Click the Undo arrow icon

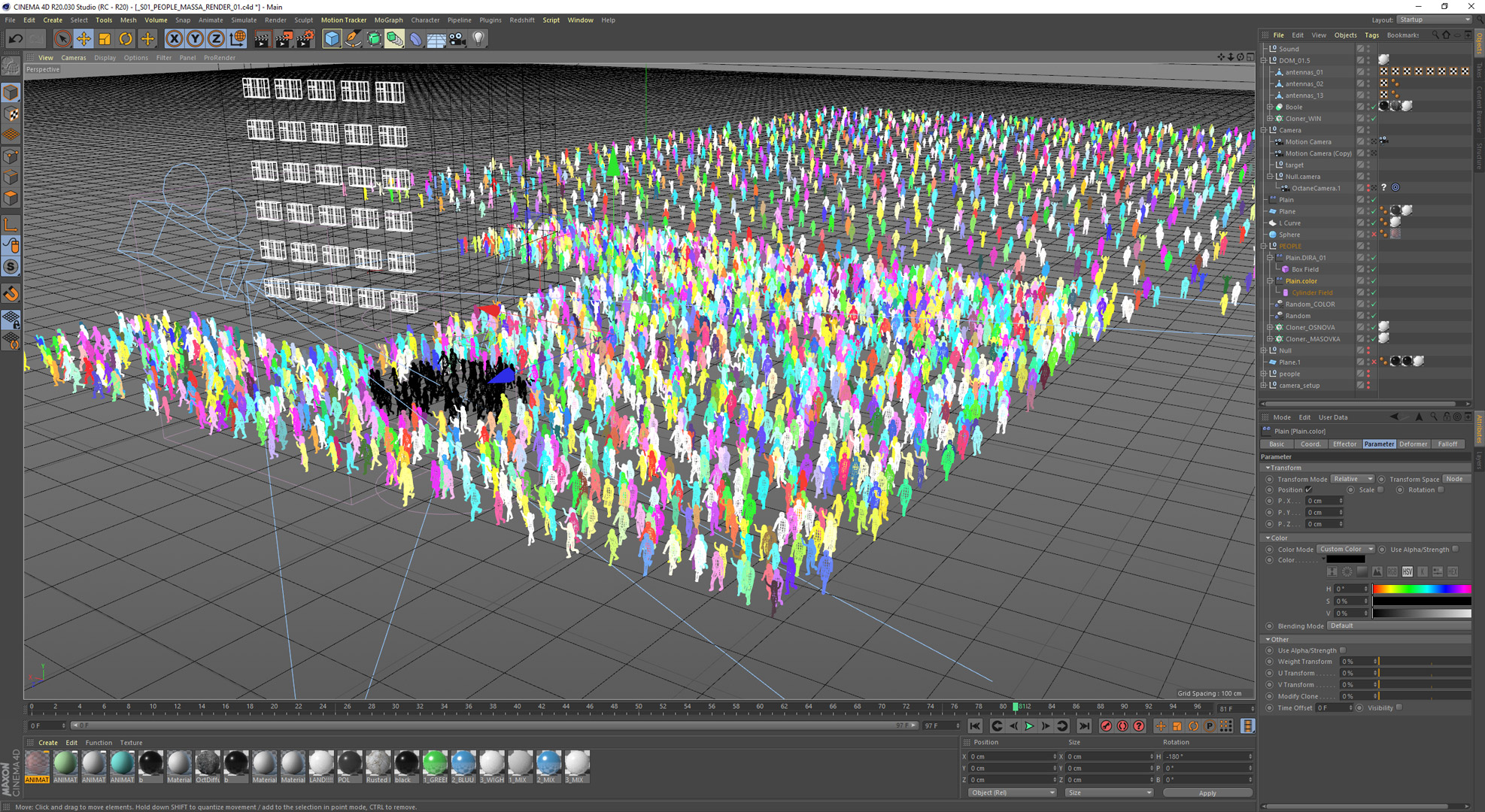(16, 38)
